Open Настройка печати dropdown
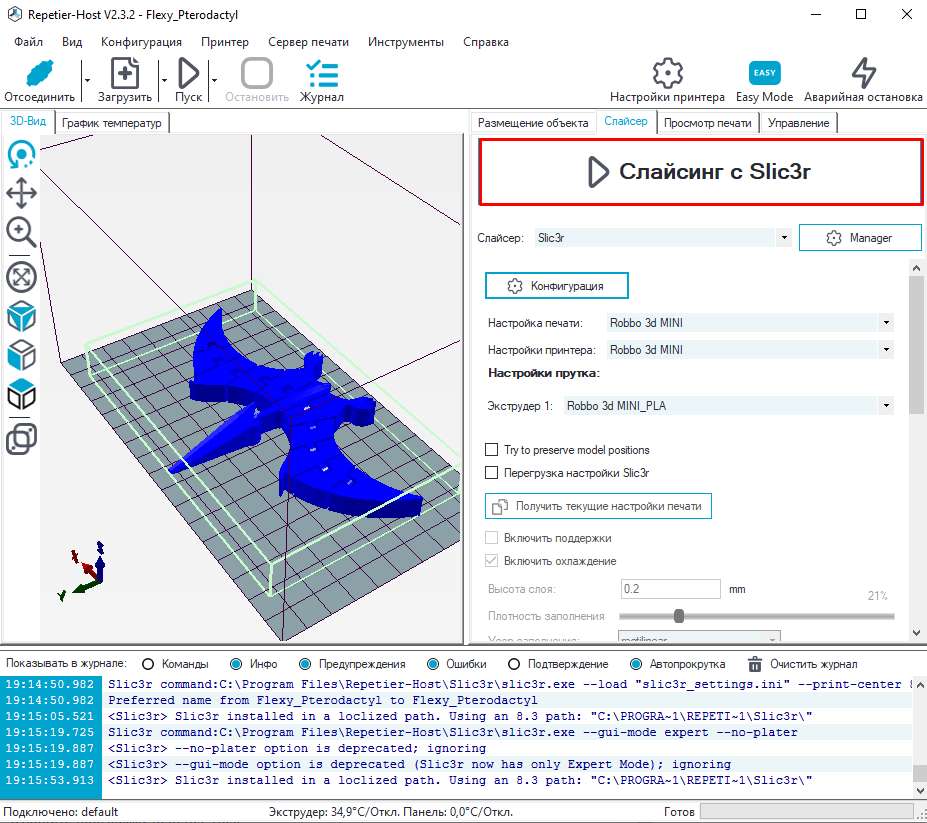Viewport: 927px width, 823px height. click(886, 323)
